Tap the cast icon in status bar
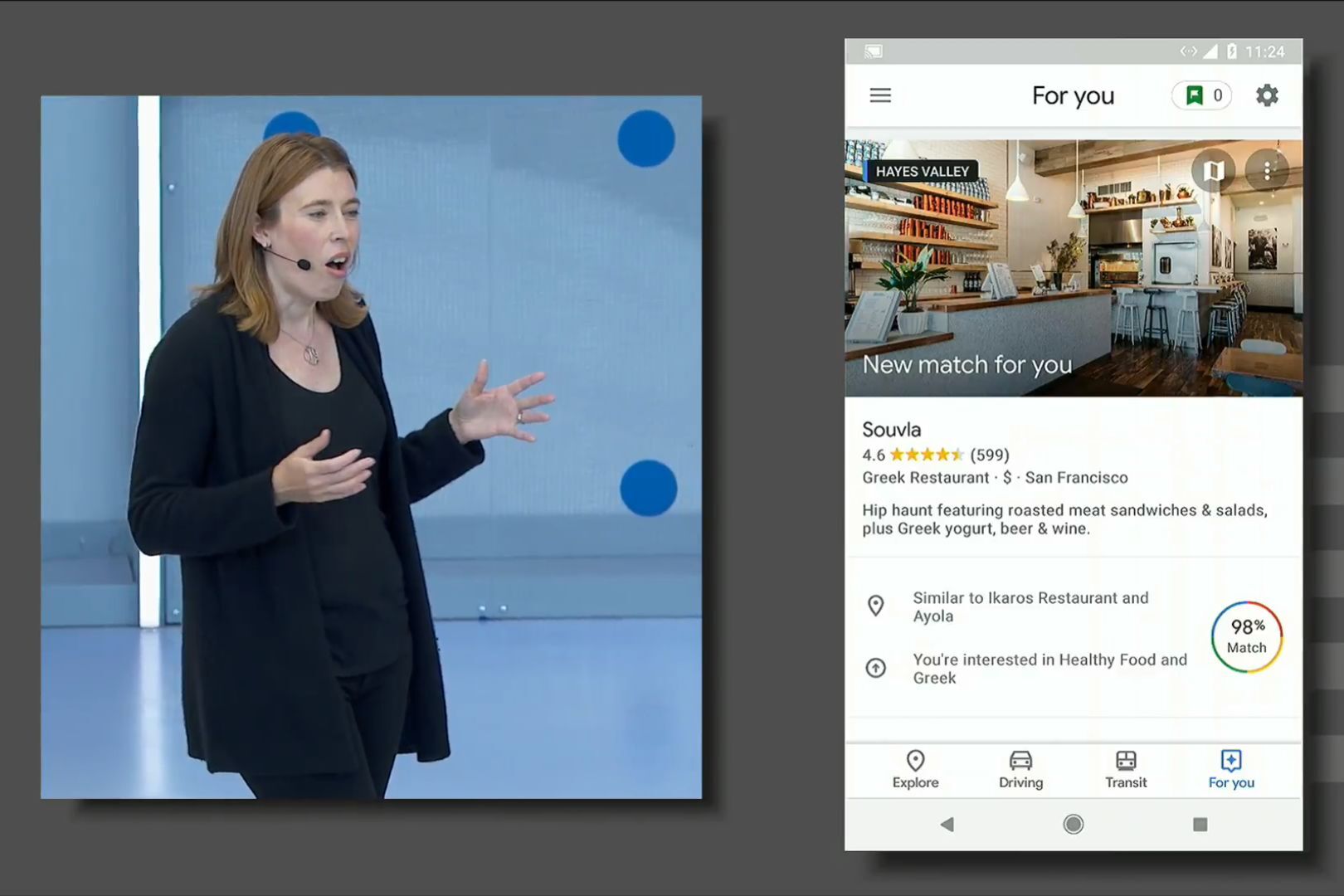The image size is (1344, 896). click(873, 51)
